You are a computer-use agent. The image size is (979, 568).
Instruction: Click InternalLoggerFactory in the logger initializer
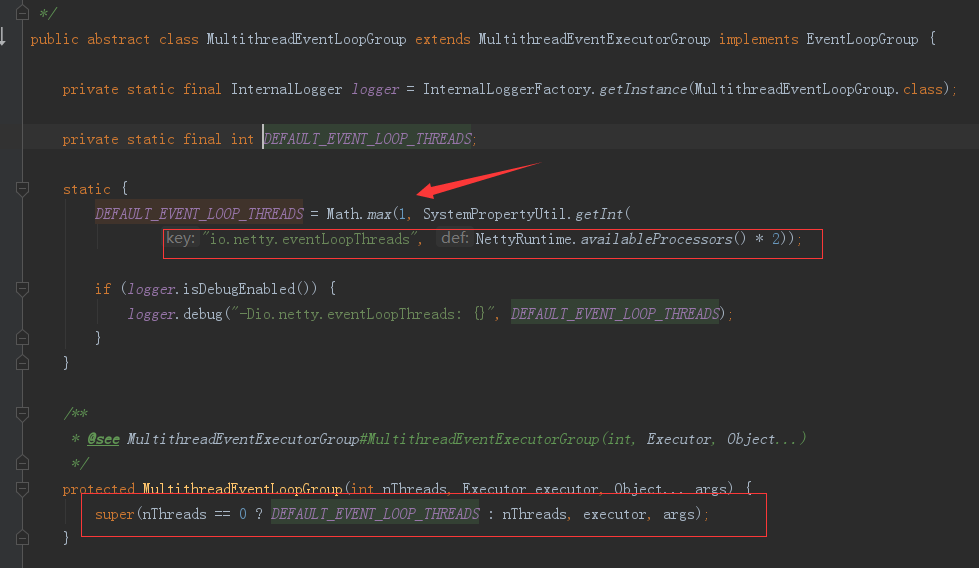coord(506,89)
